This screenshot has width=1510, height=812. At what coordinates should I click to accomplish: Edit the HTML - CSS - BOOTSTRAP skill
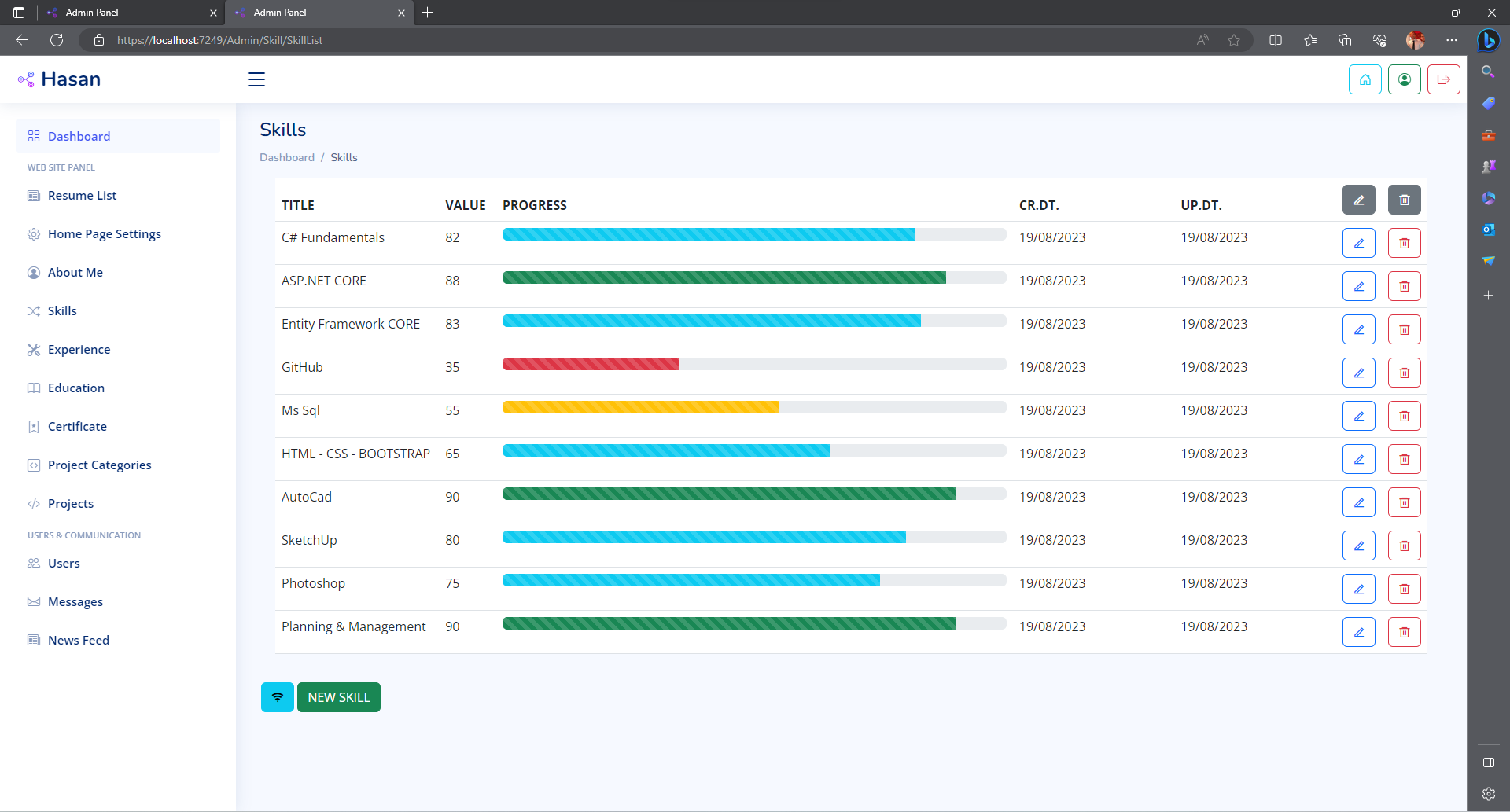click(1359, 459)
